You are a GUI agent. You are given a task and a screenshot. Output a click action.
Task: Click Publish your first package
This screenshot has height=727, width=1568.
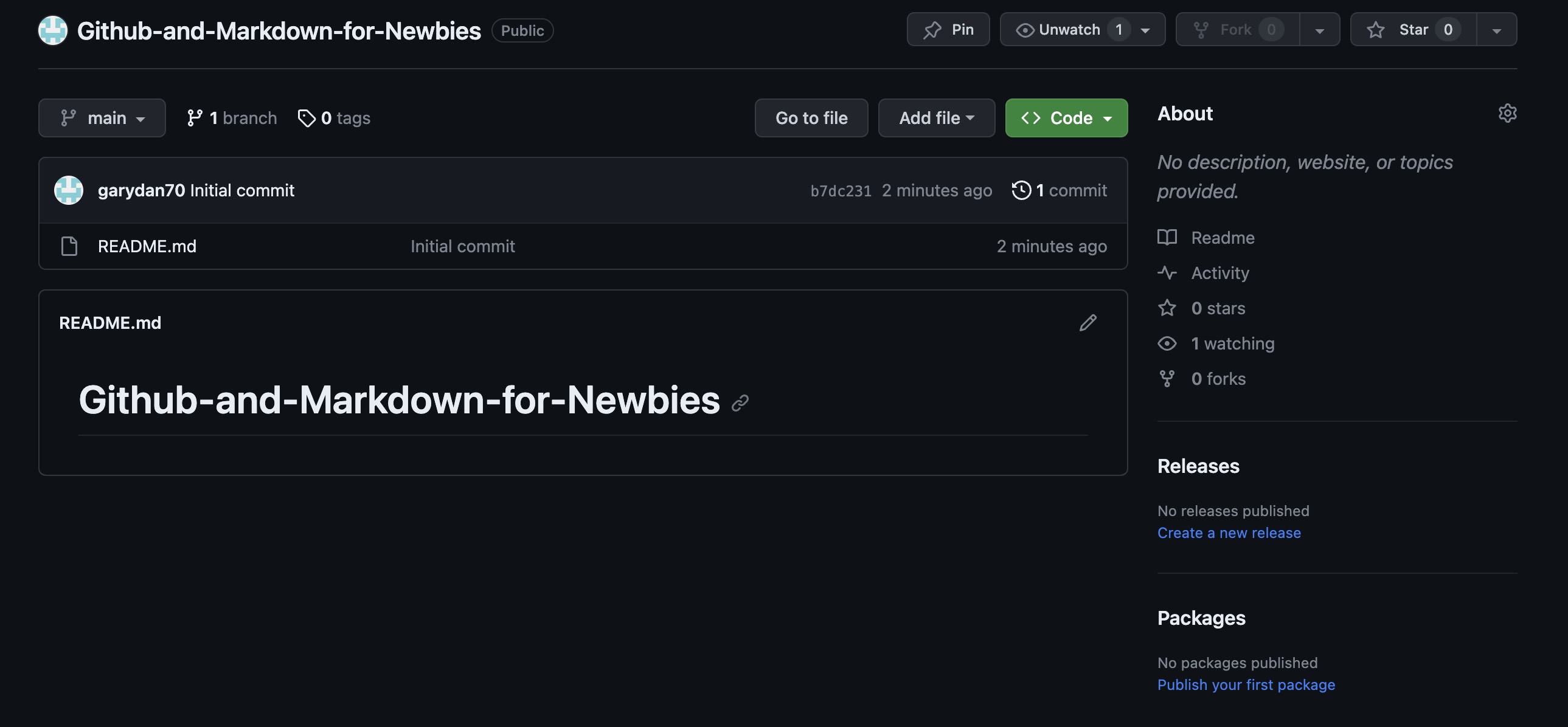click(x=1246, y=684)
